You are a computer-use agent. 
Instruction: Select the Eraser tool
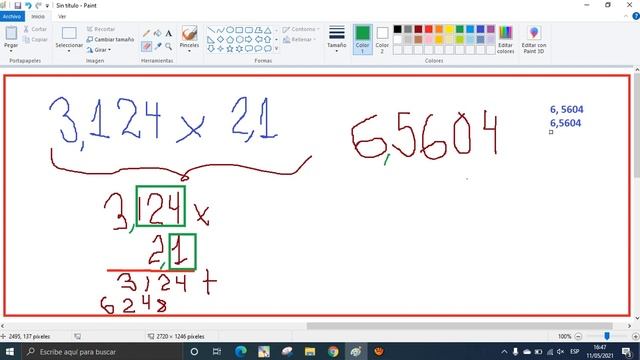[x=147, y=46]
